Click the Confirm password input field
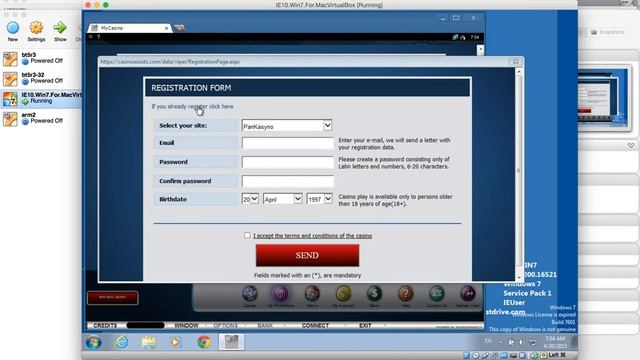The width and height of the screenshot is (640, 360). pos(288,181)
